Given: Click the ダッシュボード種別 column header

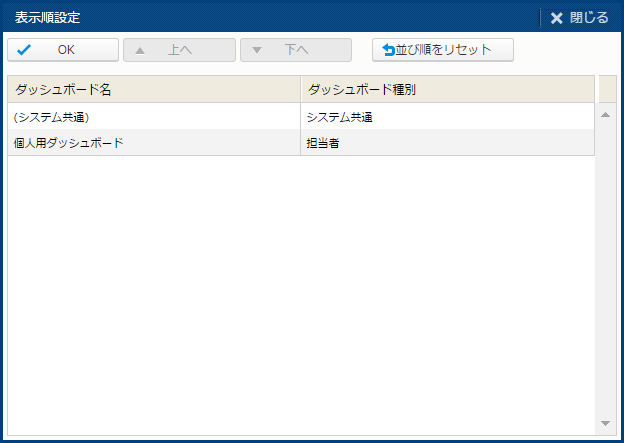Looking at the screenshot, I should pos(447,89).
